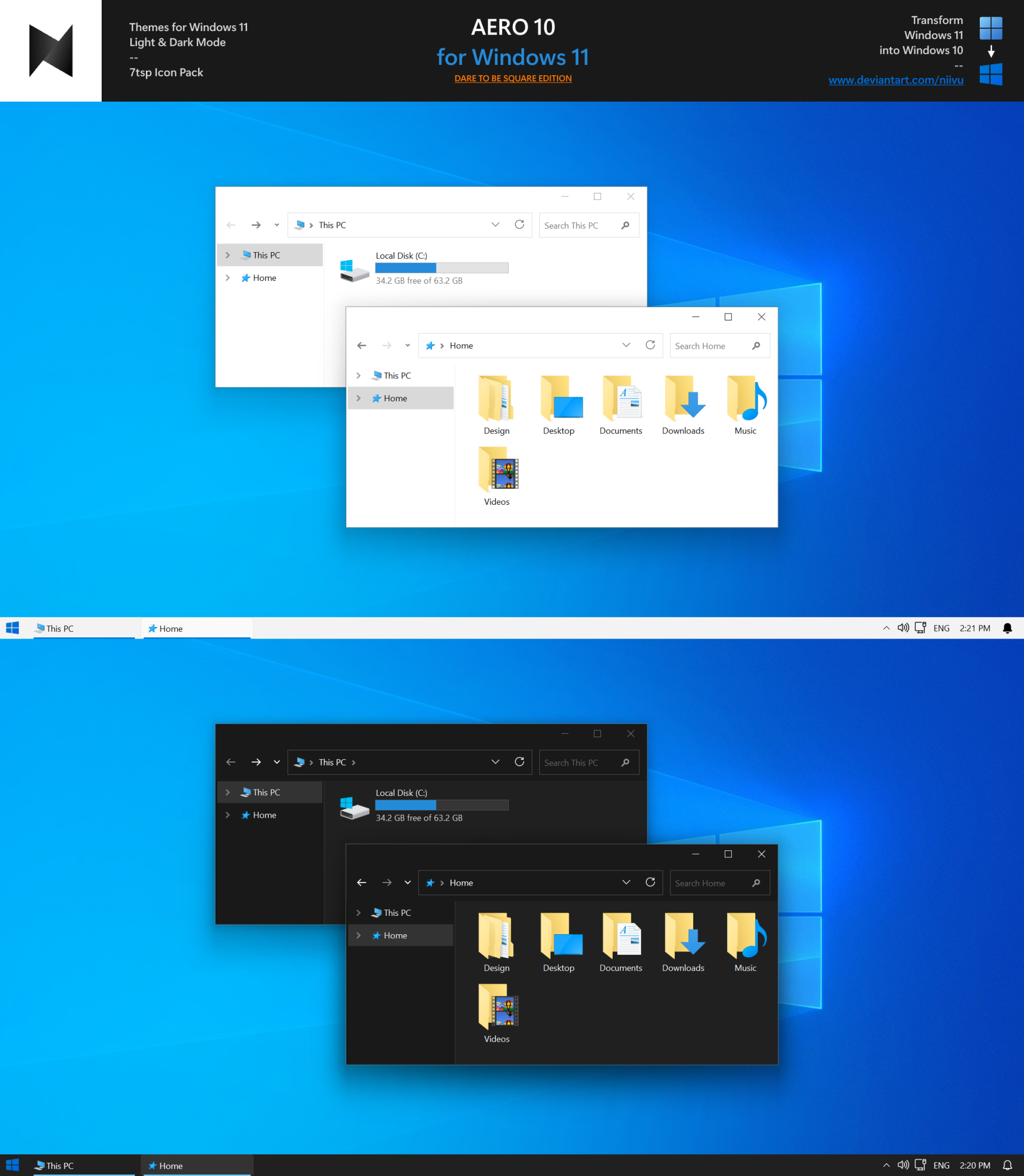Click refresh in the light Home window
Screen dimensions: 1024x1176
pos(650,345)
